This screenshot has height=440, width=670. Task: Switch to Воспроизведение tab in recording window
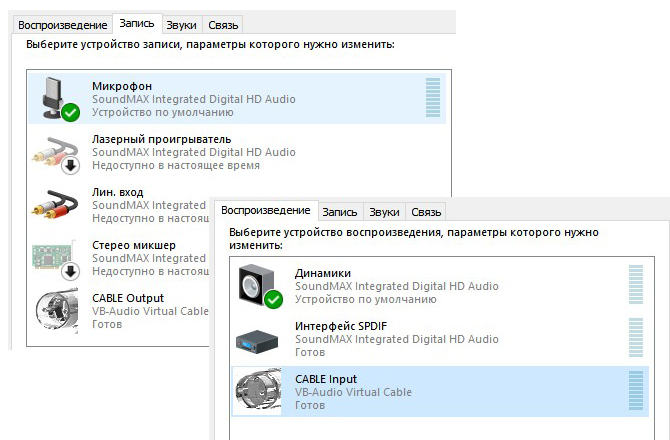click(62, 25)
